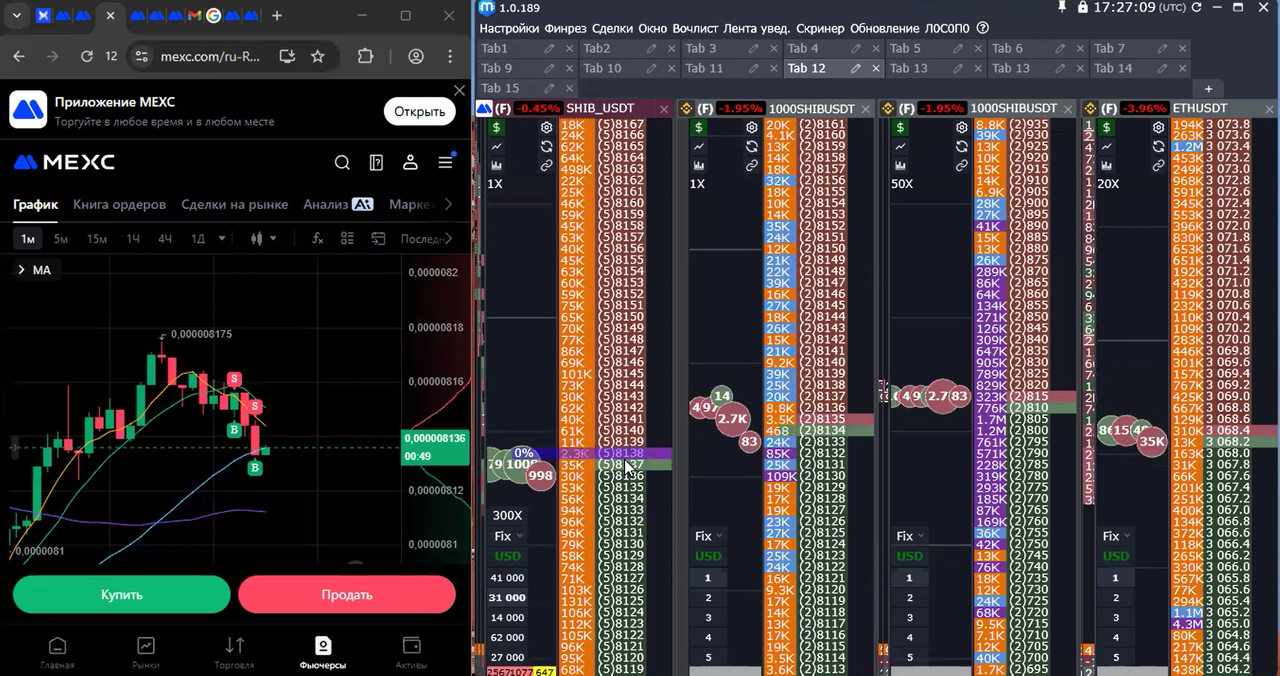
Task: Click the install app icon in Chrome address bar
Action: (x=287, y=57)
